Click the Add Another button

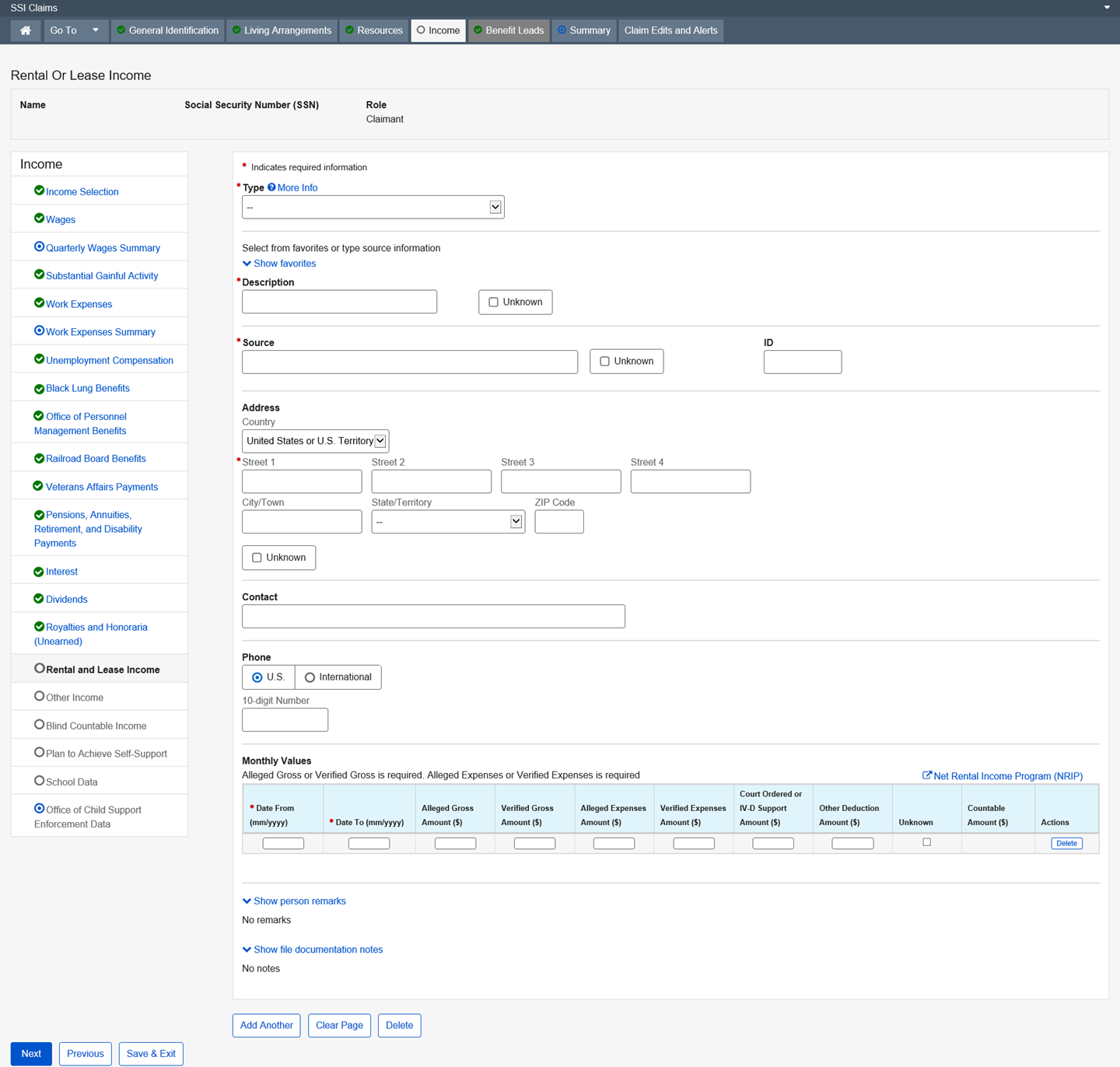[x=266, y=1025]
